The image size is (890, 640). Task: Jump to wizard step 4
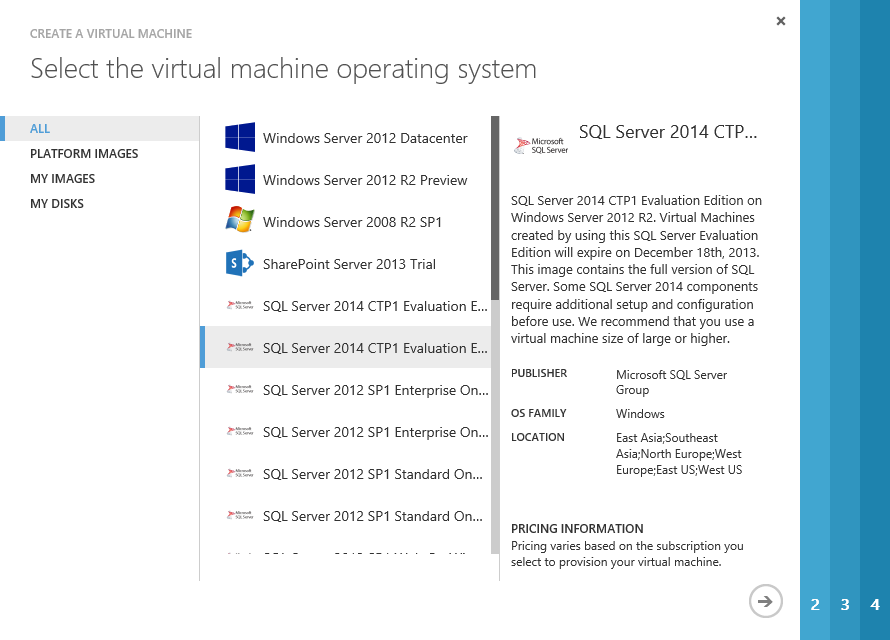coord(875,604)
